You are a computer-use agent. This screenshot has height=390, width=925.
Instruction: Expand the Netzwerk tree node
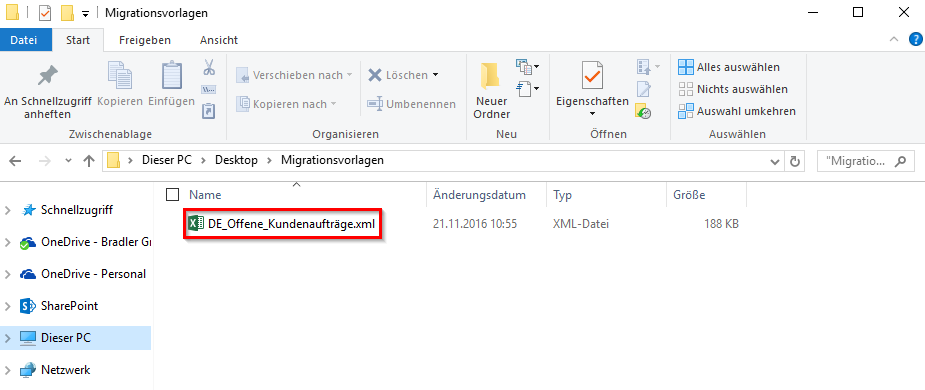point(8,371)
